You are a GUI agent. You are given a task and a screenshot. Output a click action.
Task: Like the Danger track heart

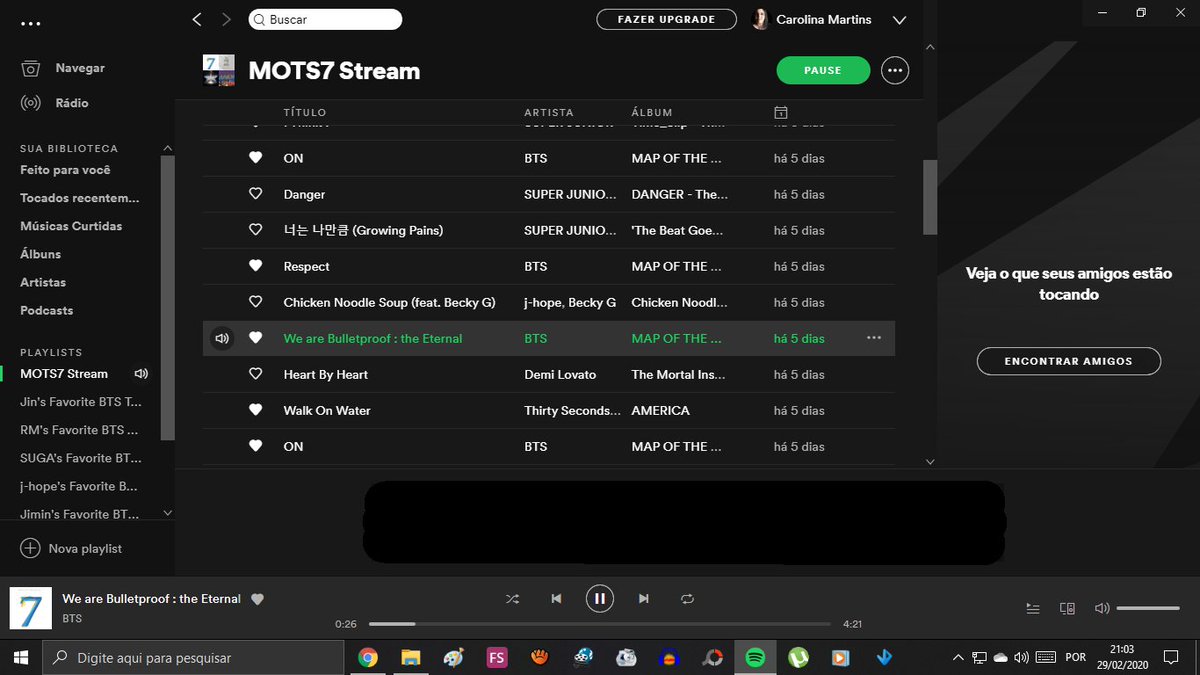[255, 194]
